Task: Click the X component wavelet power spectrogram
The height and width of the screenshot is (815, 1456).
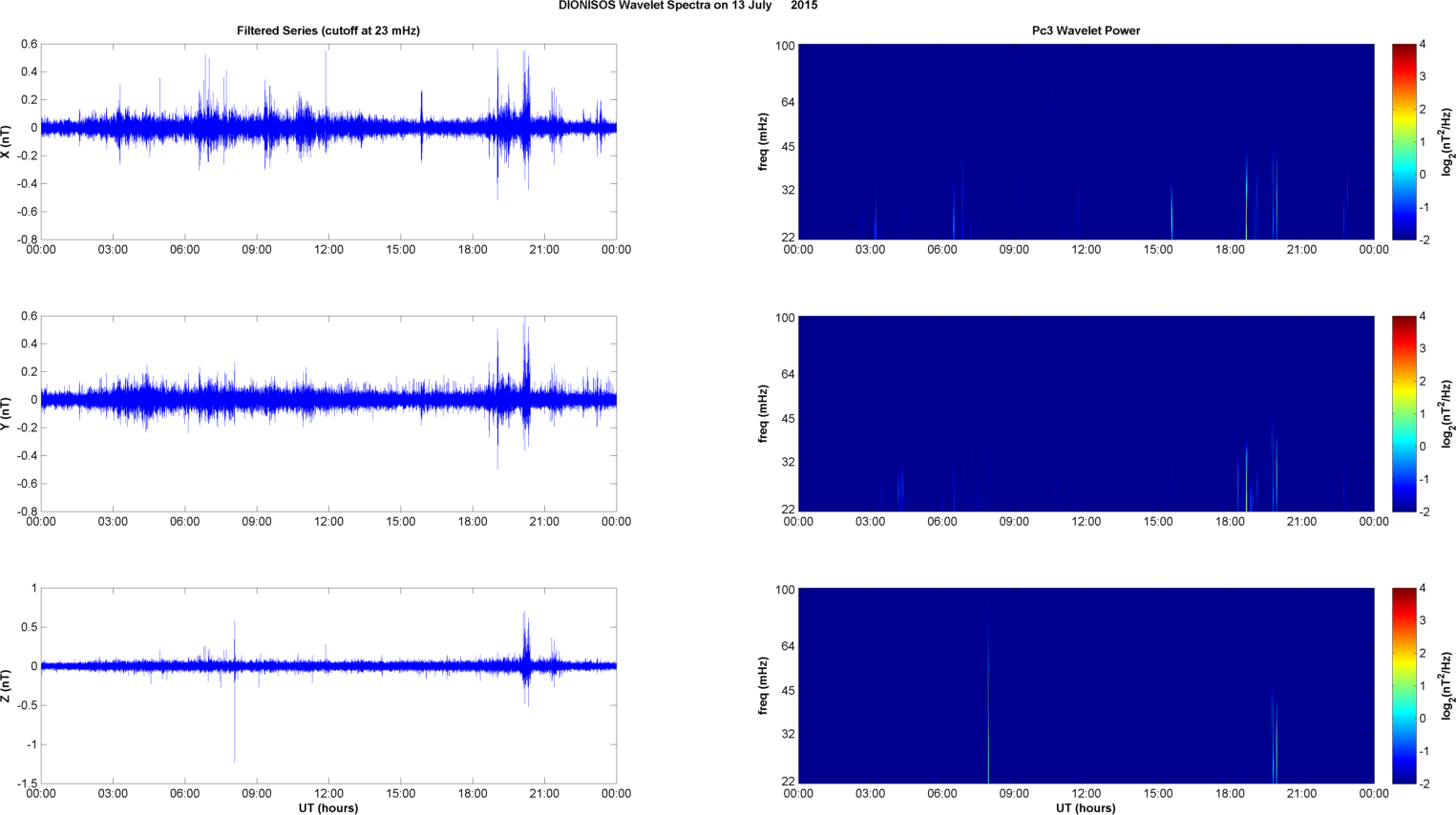Action: 1086,141
